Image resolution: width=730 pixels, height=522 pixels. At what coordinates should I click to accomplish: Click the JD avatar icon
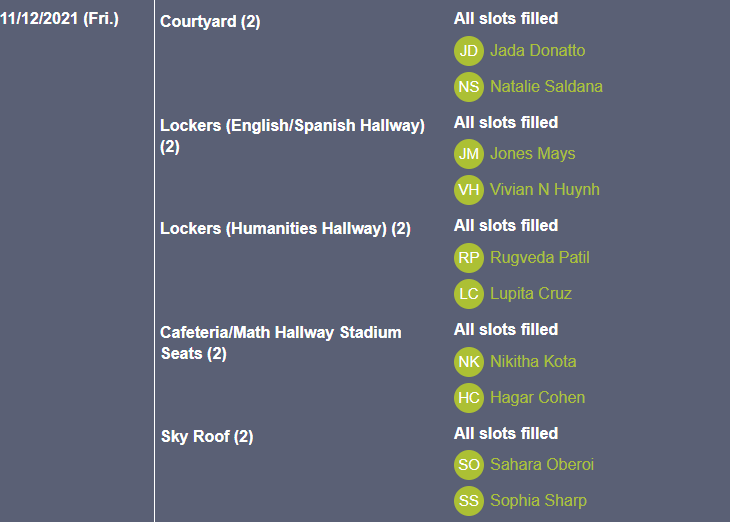tap(469, 51)
